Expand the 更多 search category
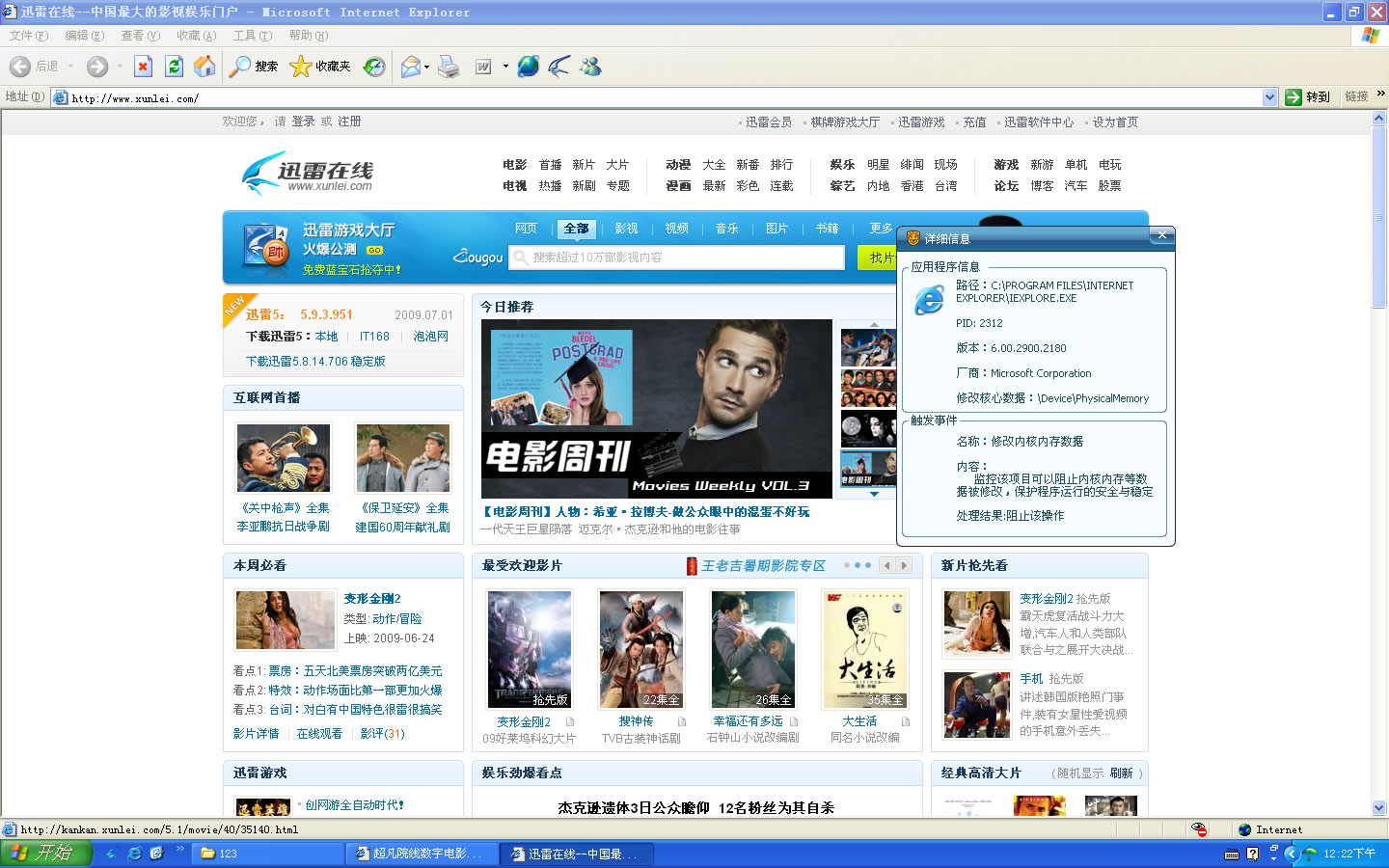 (x=881, y=229)
